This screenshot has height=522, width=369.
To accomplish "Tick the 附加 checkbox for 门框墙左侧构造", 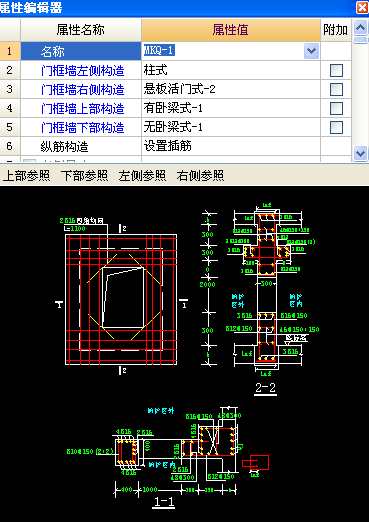I will tap(336, 70).
